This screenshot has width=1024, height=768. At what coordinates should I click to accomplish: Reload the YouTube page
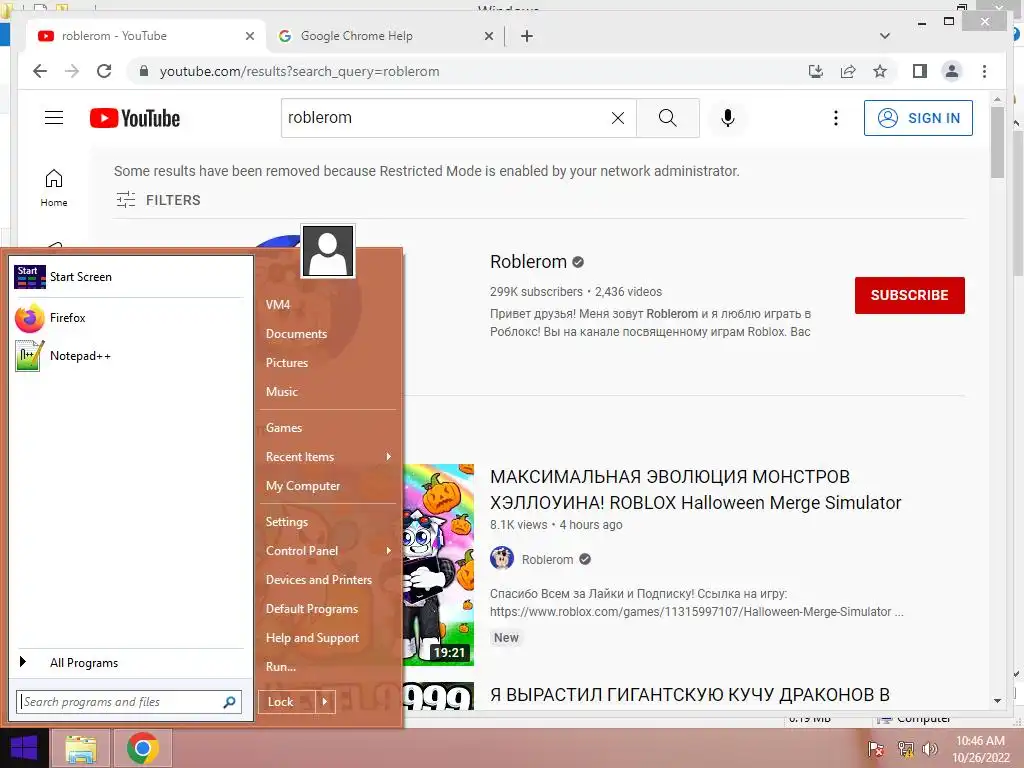(104, 71)
